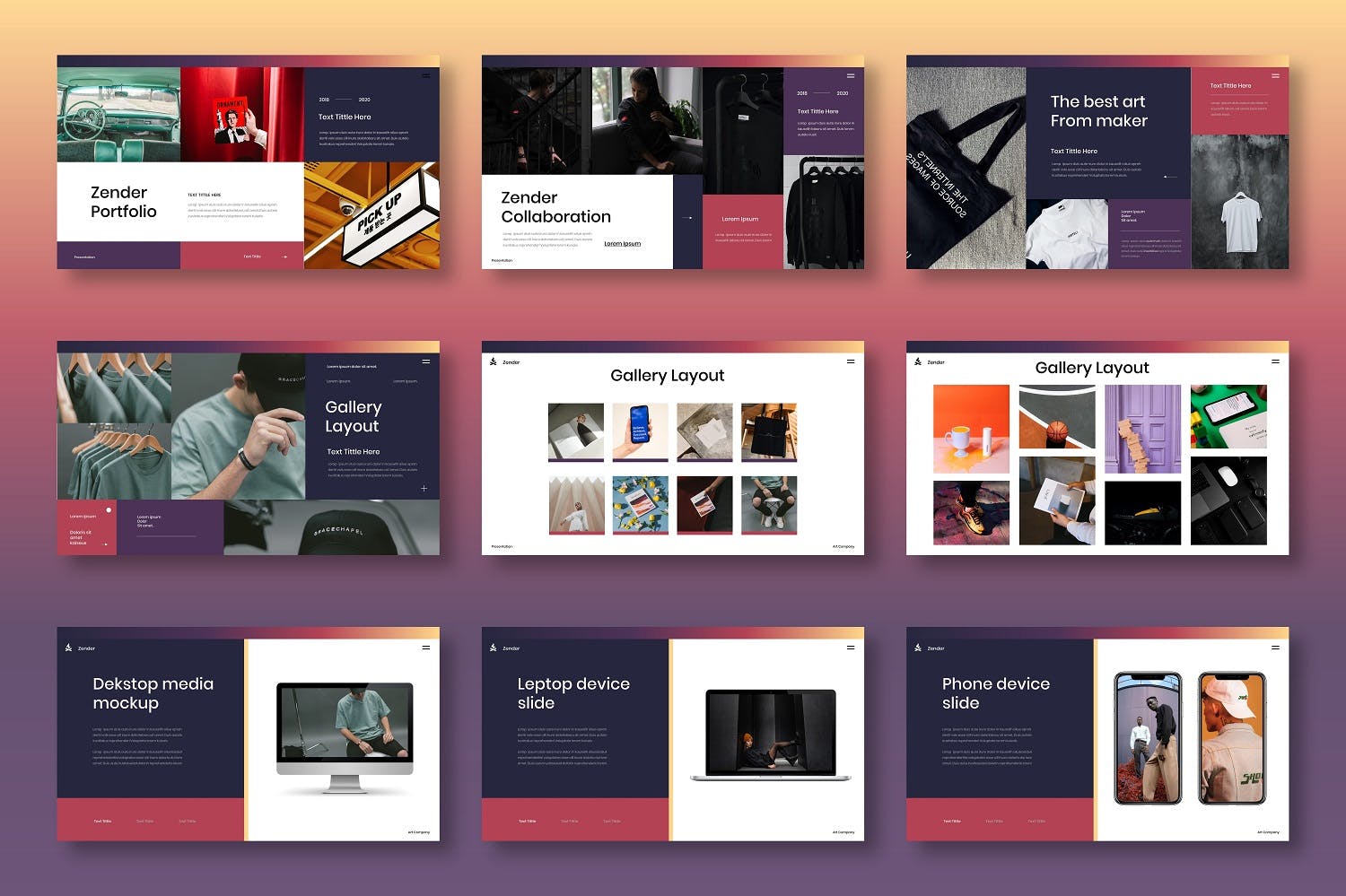This screenshot has width=1346, height=896.
Task: Click the iMac desktop mockup image
Action: (345, 737)
